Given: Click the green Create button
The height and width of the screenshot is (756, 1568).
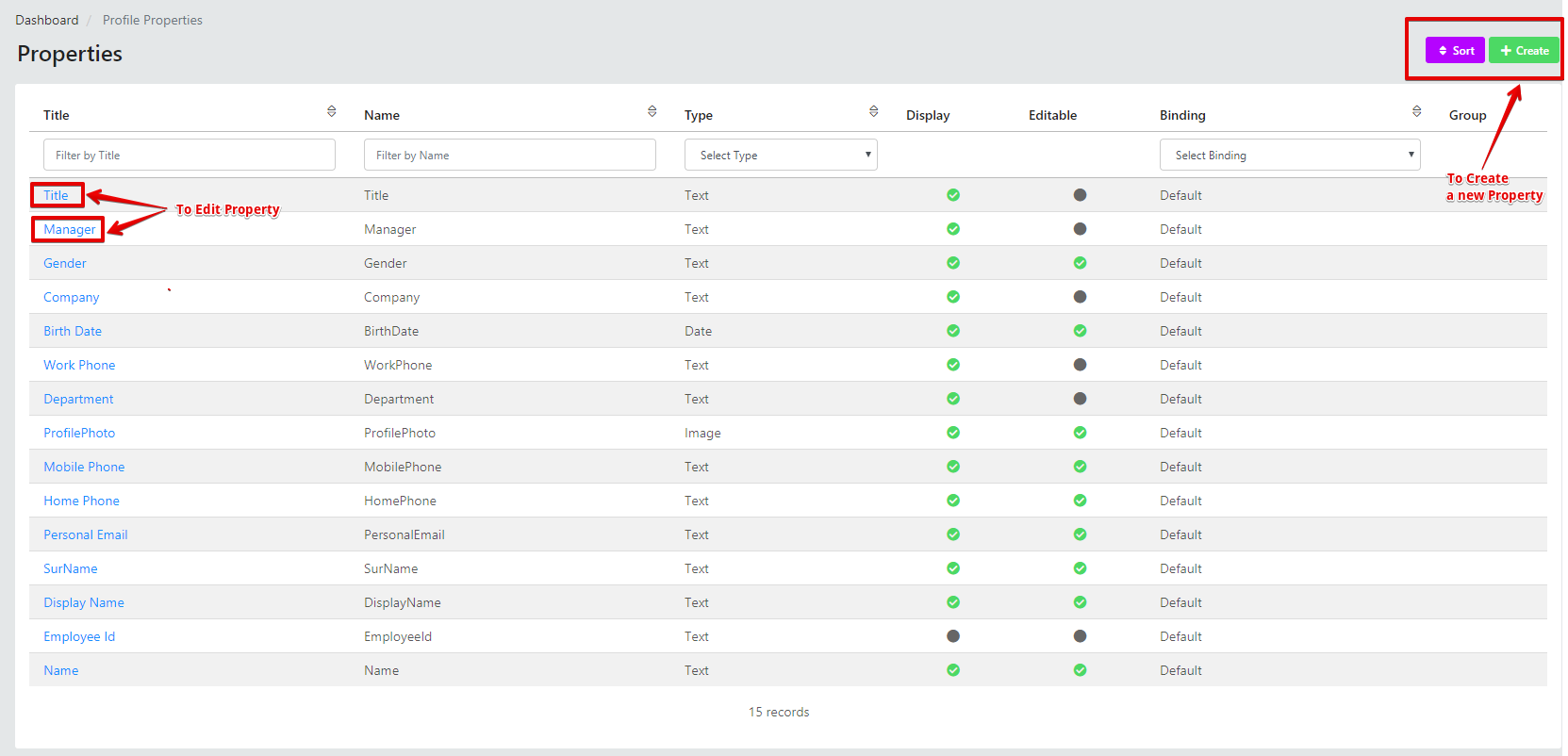Looking at the screenshot, I should 1524,50.
